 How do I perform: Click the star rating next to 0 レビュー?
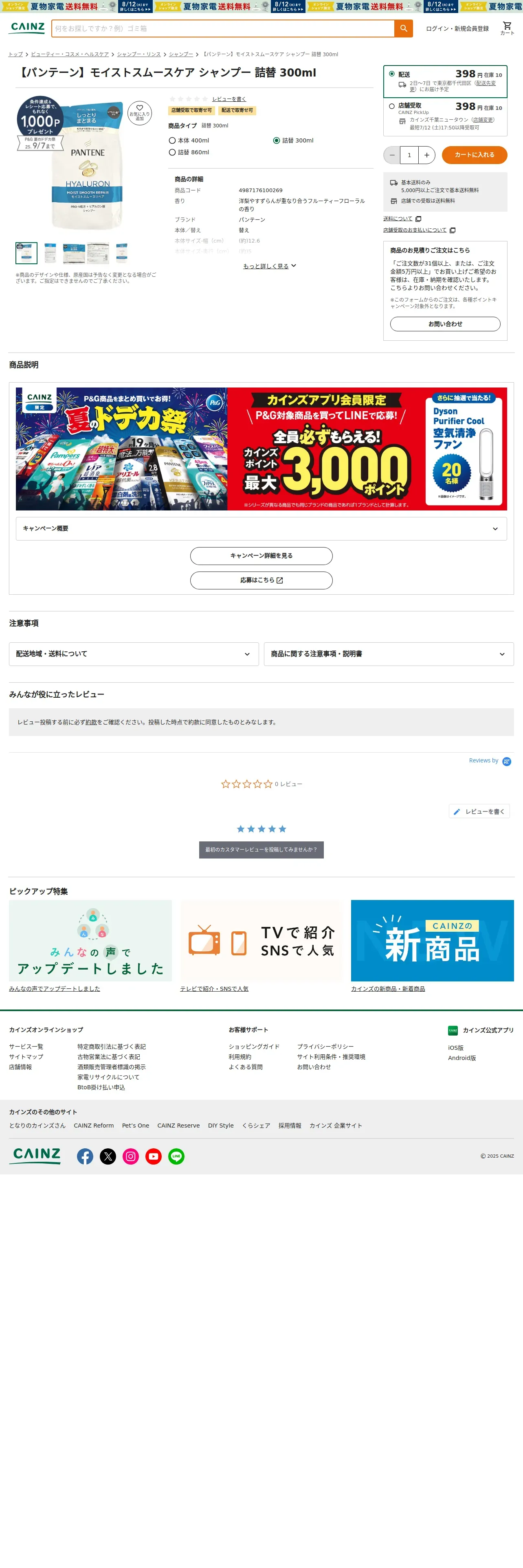tap(246, 784)
